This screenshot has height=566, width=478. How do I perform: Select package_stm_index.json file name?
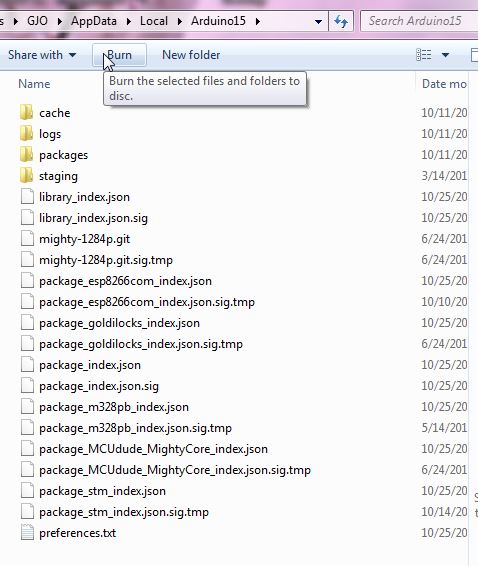click(x=103, y=491)
